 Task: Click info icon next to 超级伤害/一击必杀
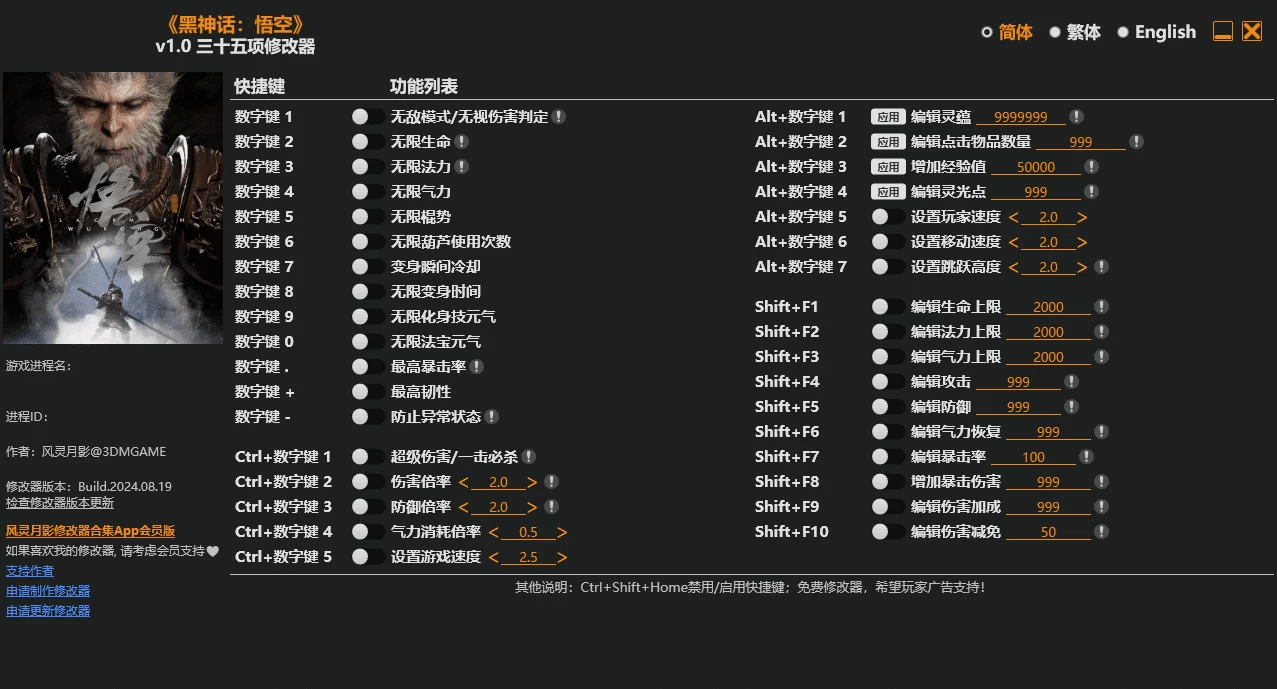528,457
